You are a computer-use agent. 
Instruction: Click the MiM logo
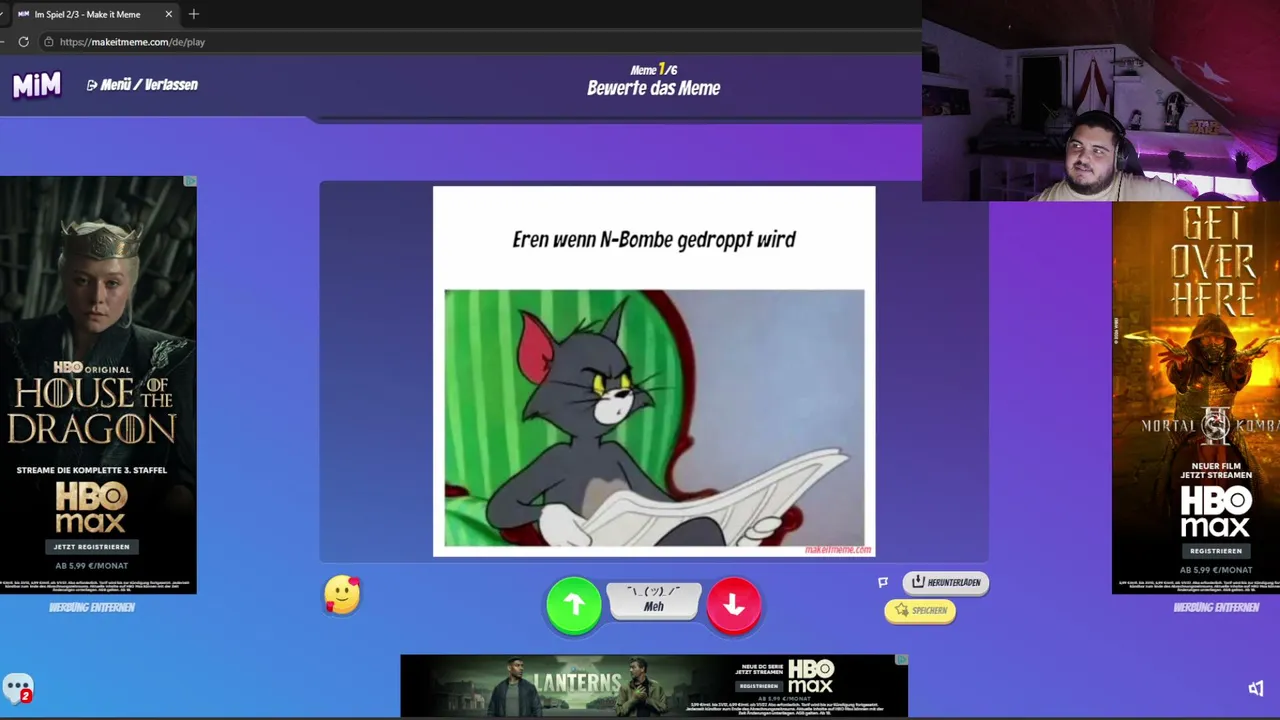[x=37, y=85]
